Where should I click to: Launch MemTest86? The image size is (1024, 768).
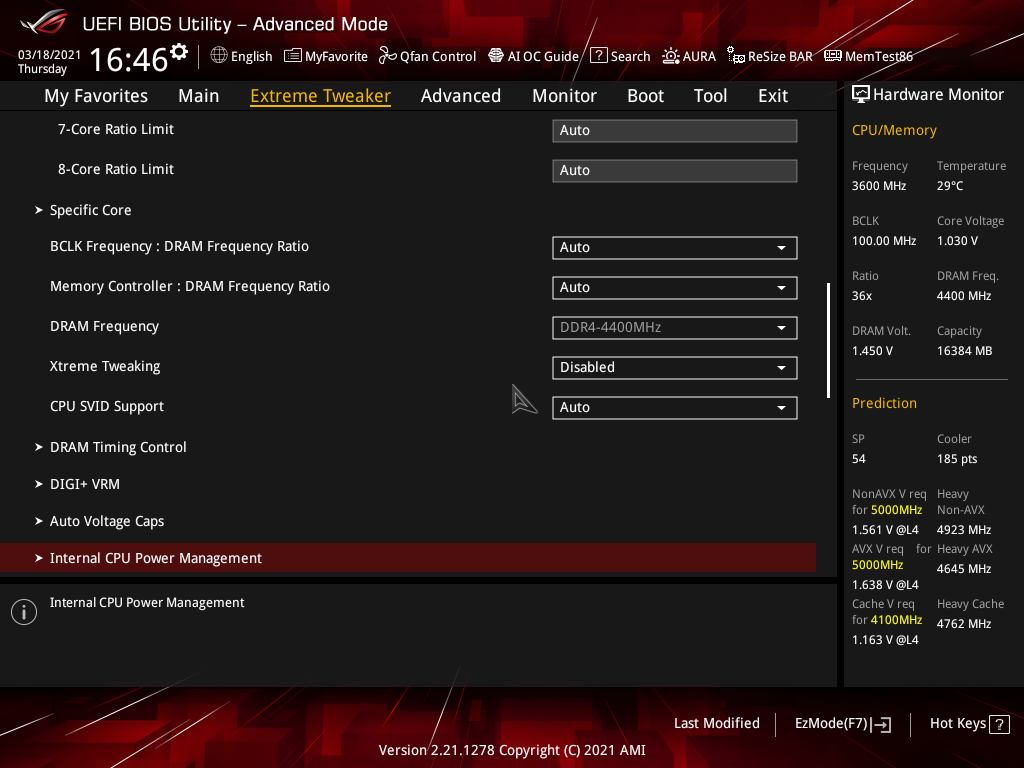tap(869, 56)
